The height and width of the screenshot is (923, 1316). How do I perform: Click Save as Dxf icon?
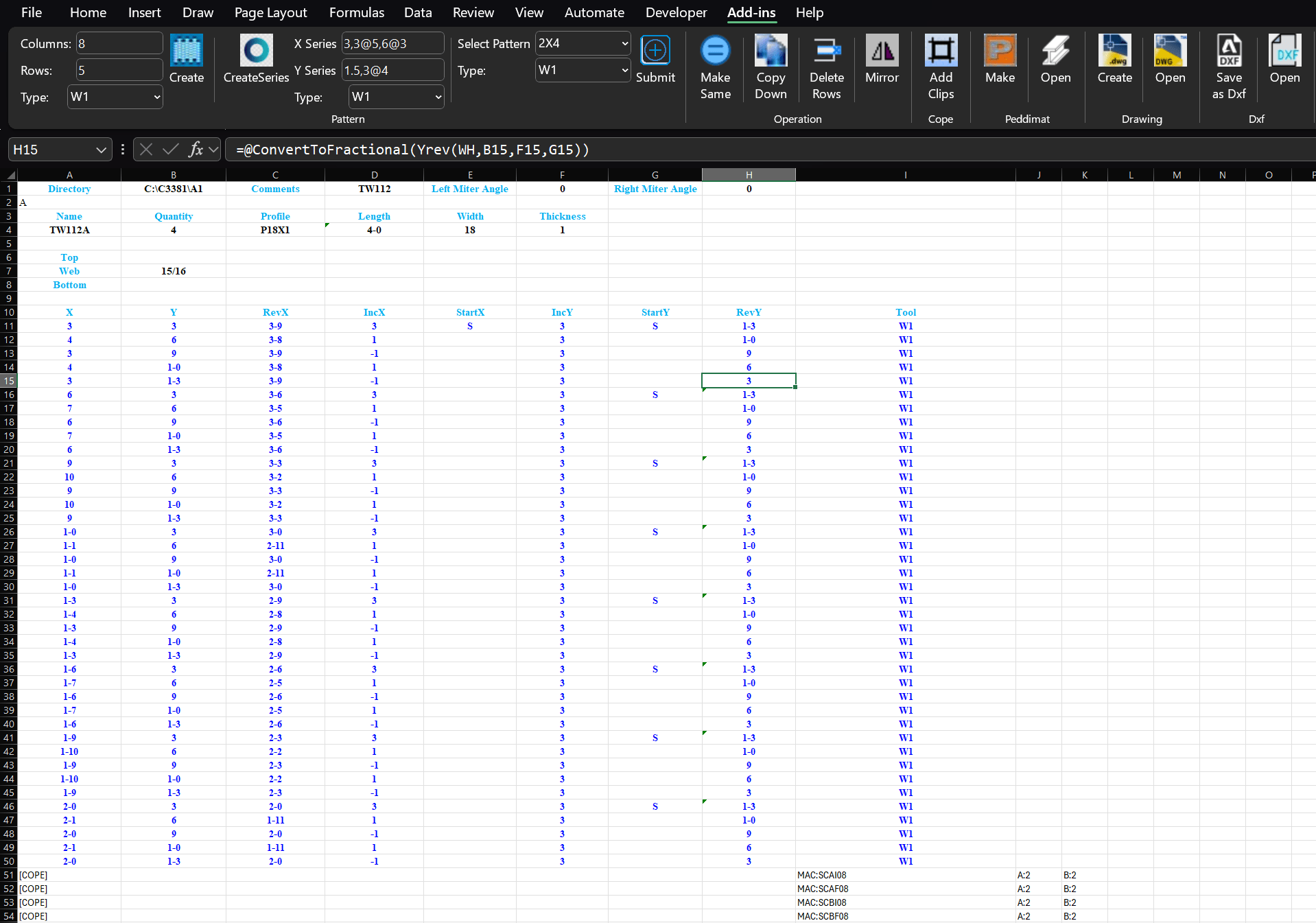[1228, 51]
